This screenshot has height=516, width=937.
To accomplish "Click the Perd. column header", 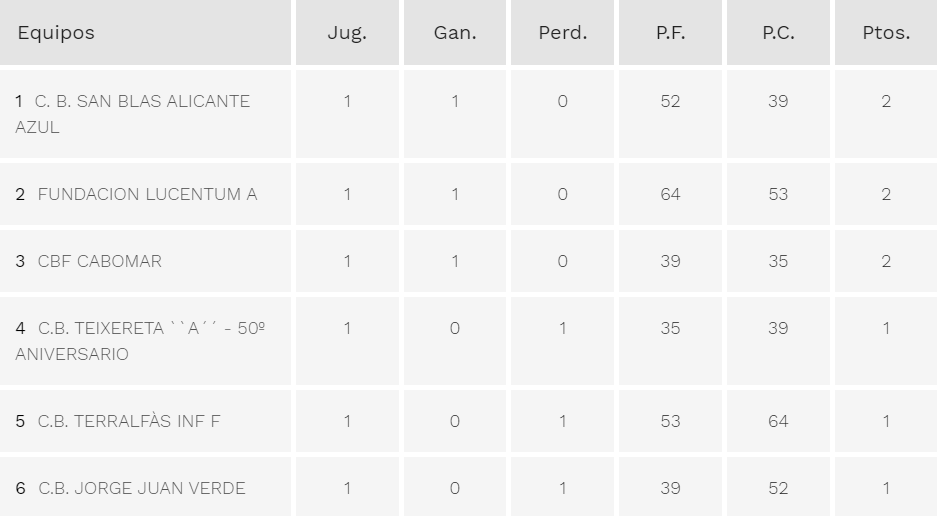I will coord(562,32).
